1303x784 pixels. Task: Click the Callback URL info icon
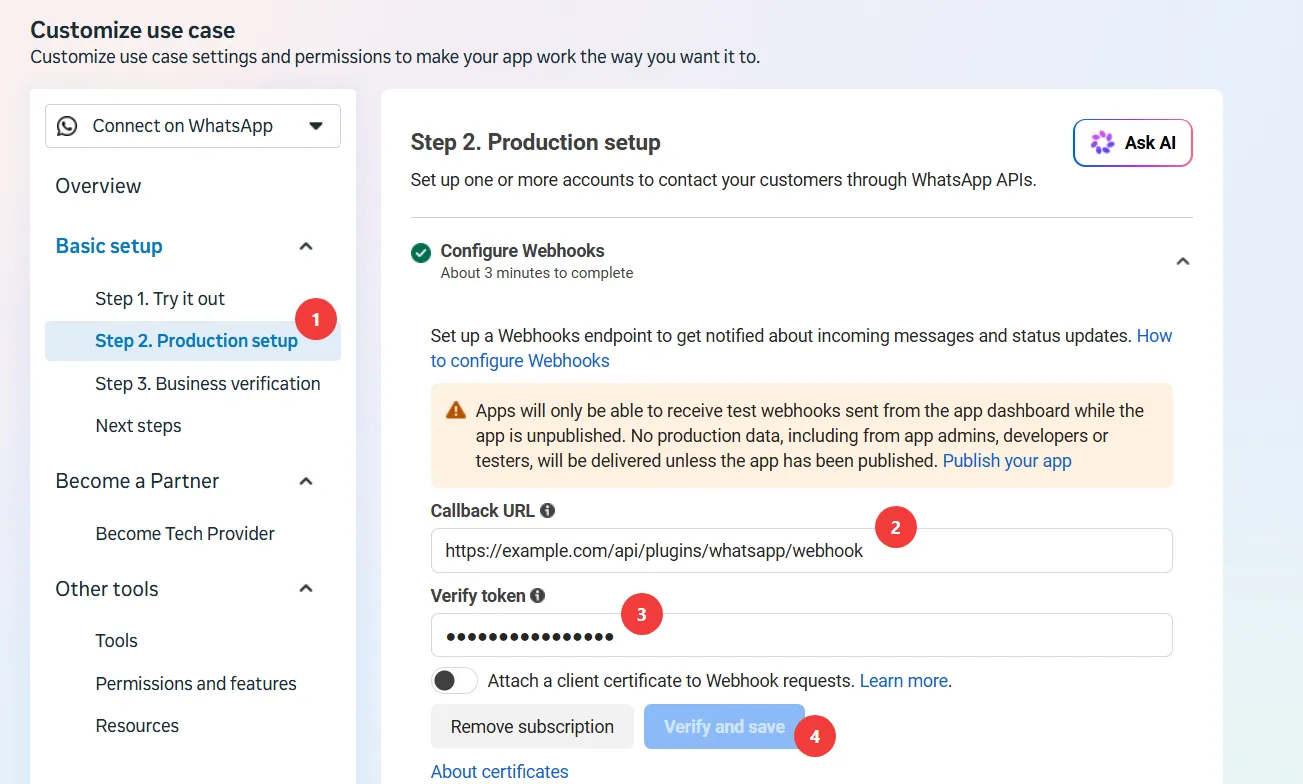[547, 510]
